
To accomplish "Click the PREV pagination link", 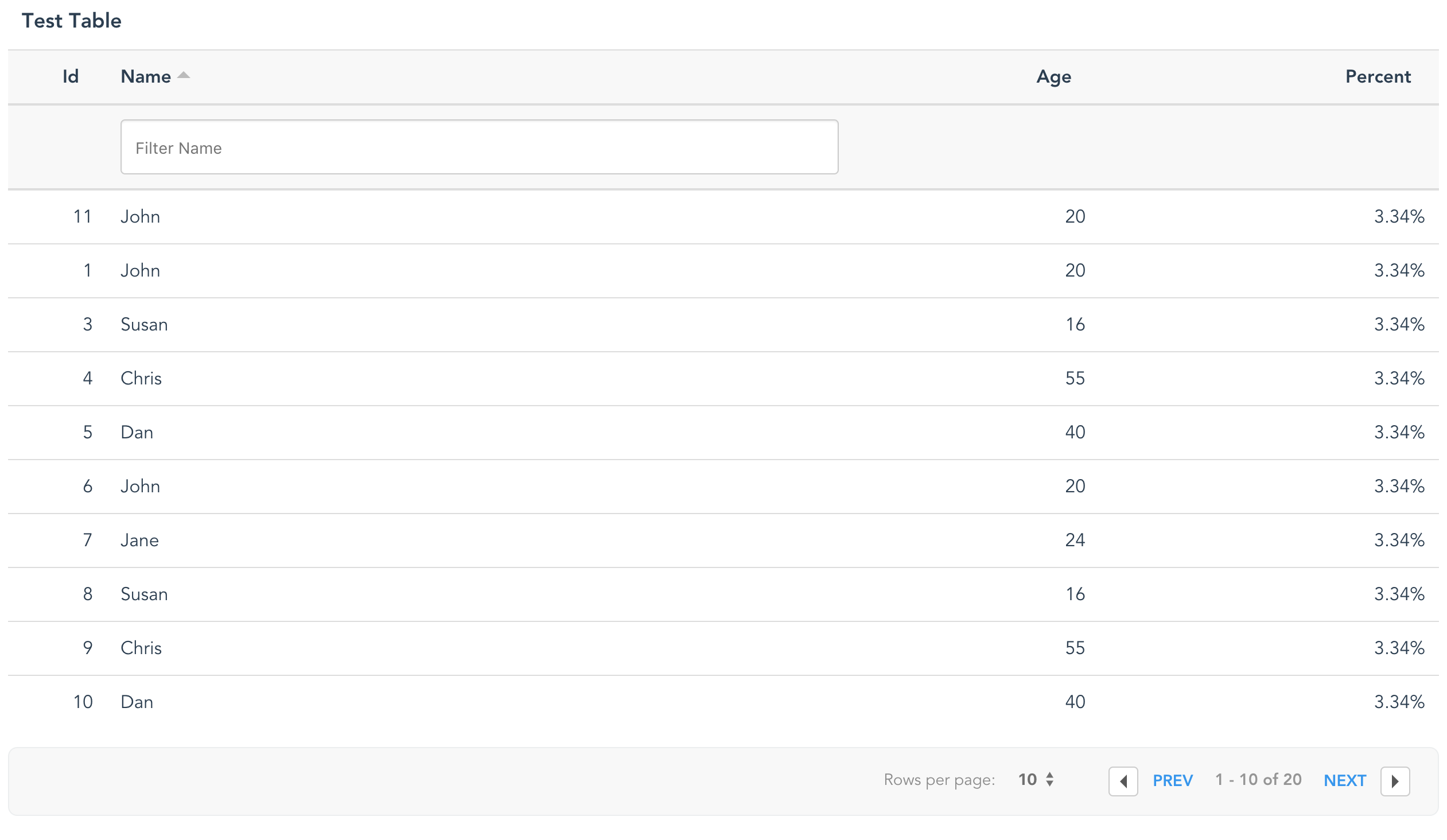I will pos(1173,780).
